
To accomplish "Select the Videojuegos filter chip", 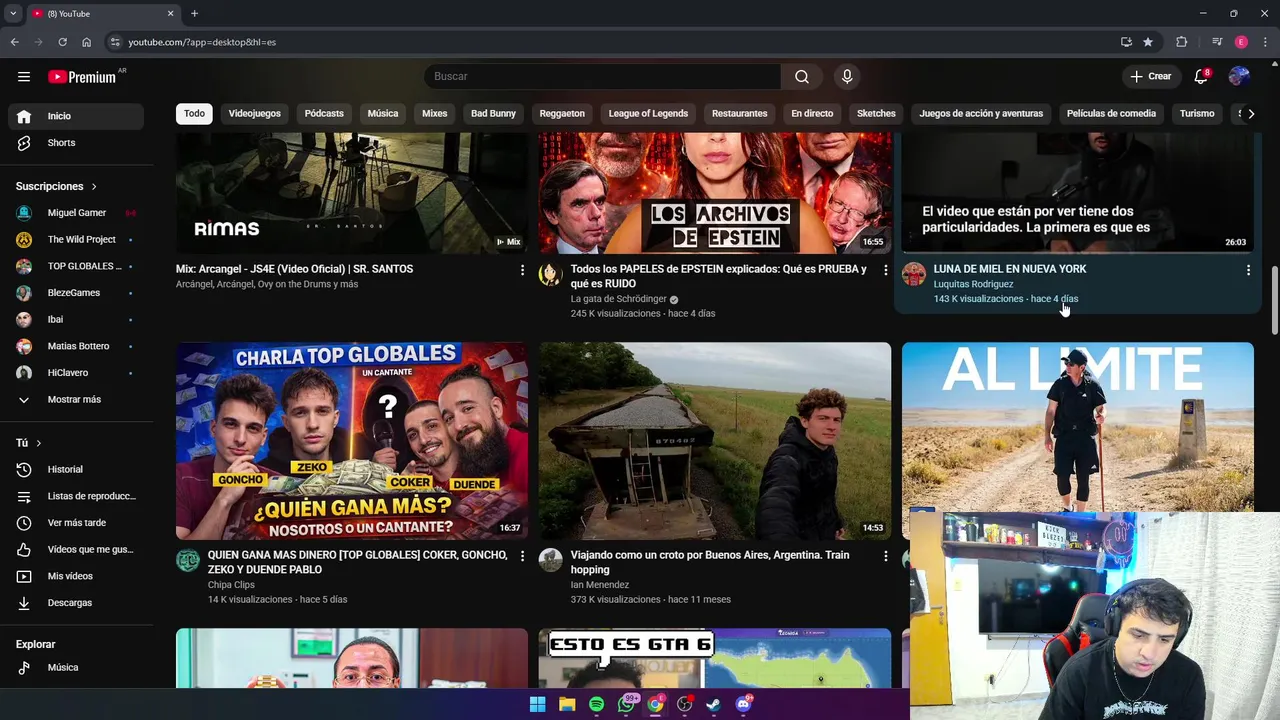I will 254,114.
